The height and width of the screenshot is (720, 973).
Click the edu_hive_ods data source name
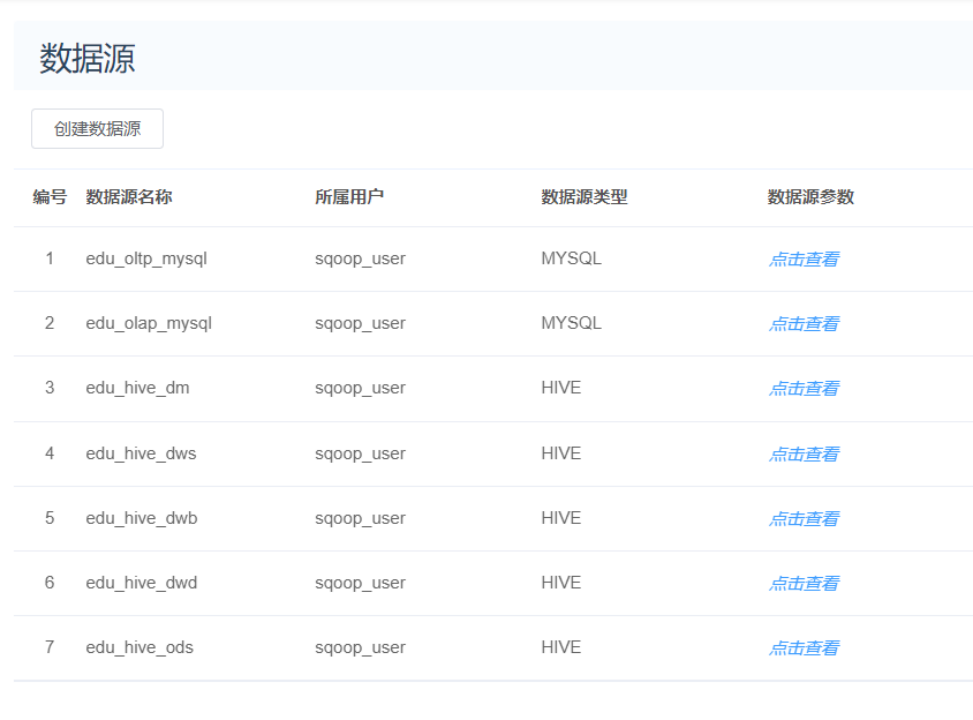tap(139, 647)
